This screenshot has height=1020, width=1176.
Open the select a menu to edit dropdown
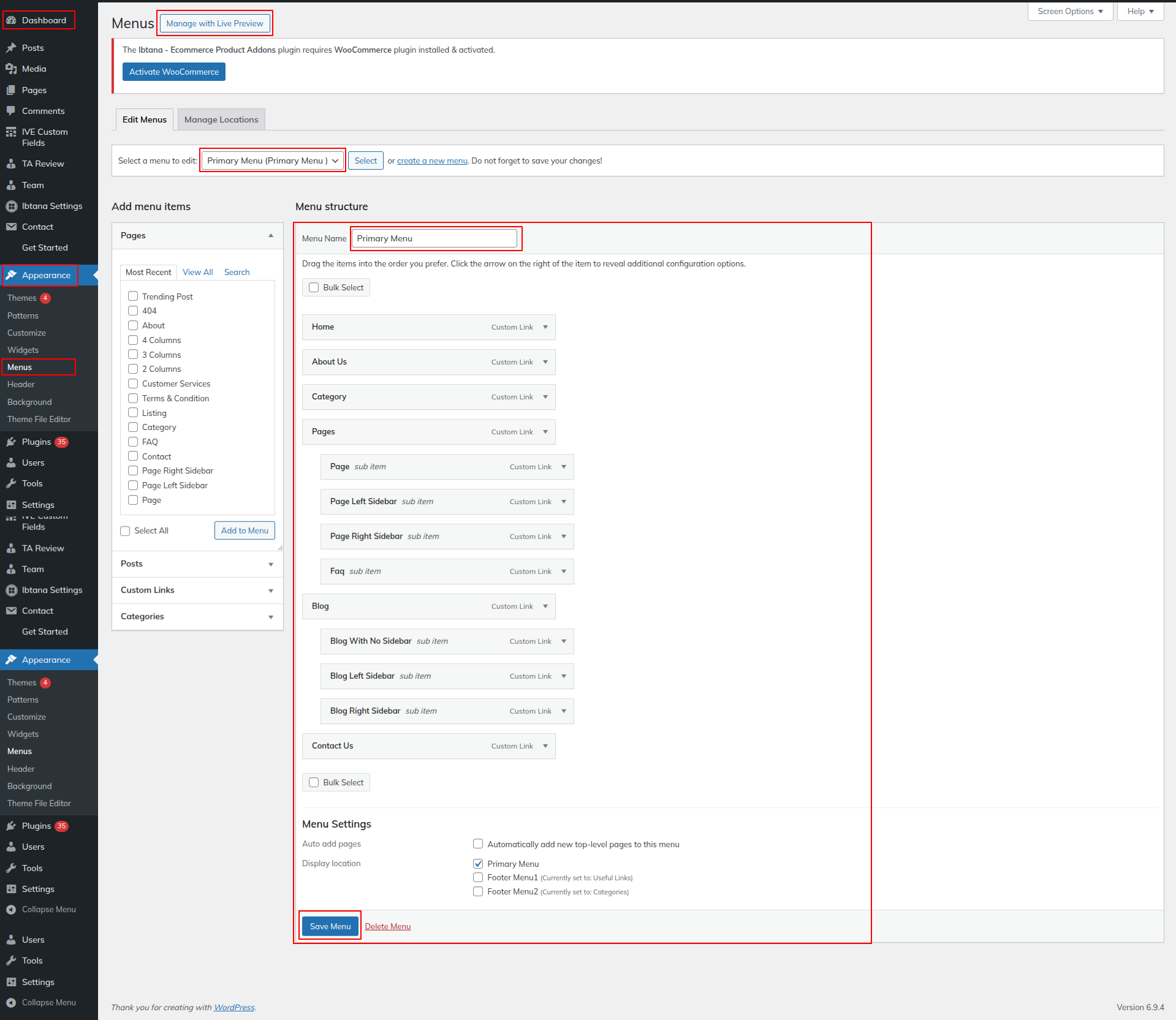(273, 161)
